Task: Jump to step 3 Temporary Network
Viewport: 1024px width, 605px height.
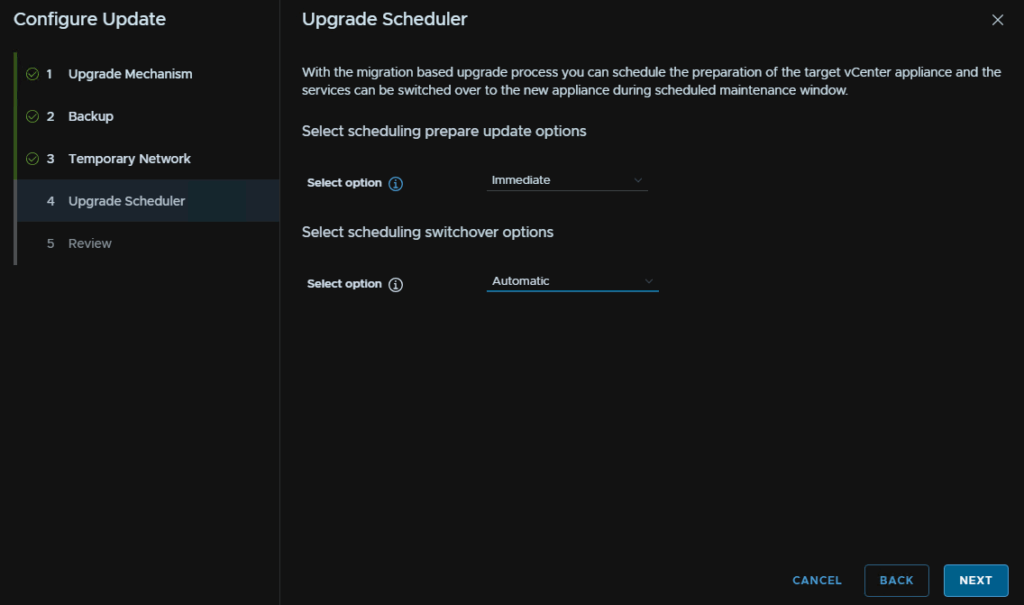Action: click(x=129, y=159)
